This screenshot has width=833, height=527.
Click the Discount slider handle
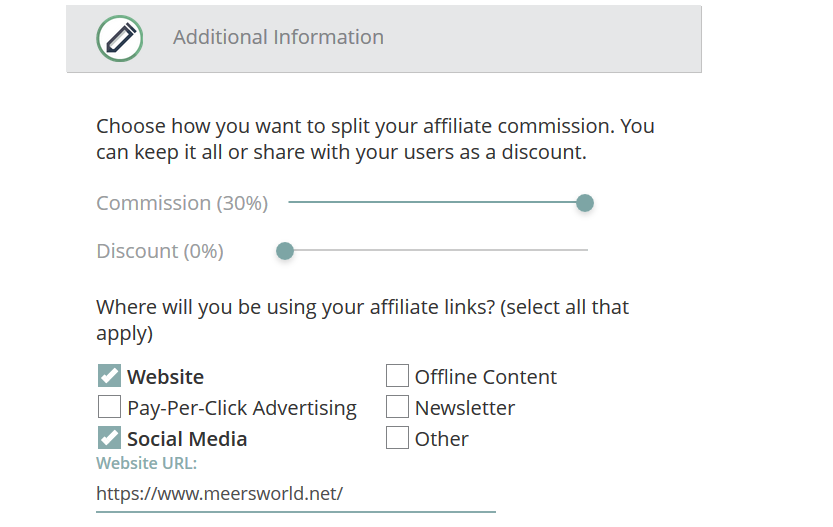(x=285, y=251)
